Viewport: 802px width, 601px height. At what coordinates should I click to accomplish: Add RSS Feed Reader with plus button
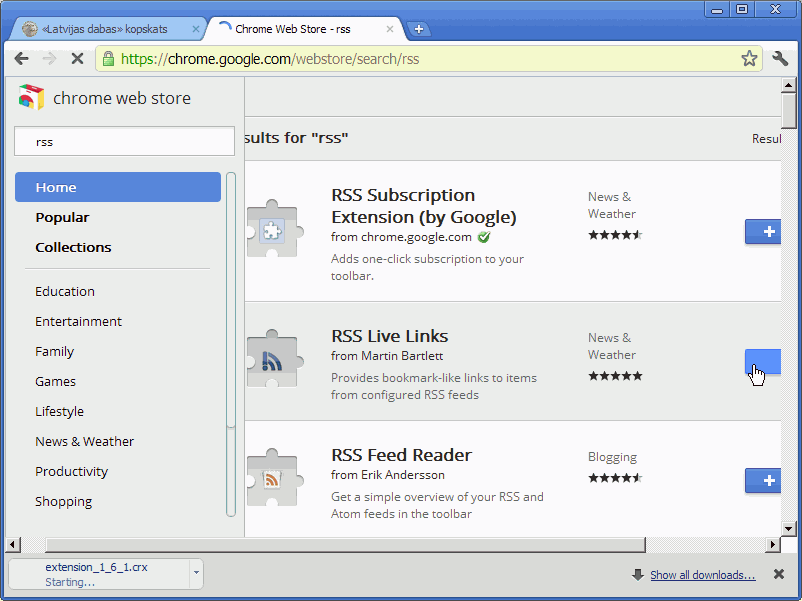[x=763, y=480]
